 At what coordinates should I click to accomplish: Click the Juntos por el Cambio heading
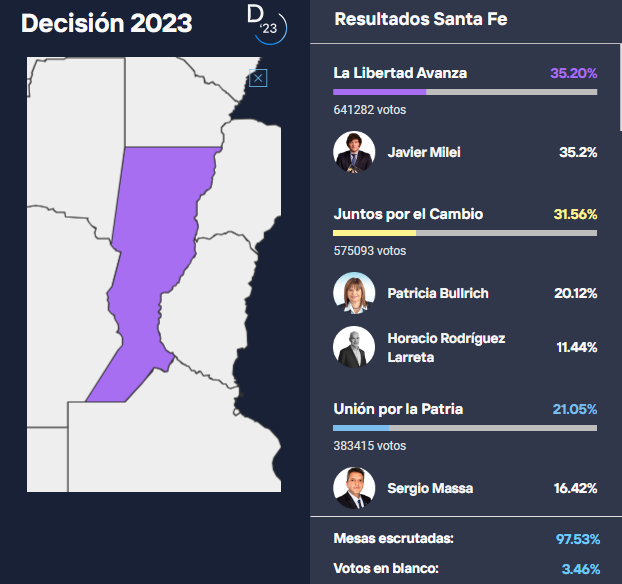tap(408, 214)
